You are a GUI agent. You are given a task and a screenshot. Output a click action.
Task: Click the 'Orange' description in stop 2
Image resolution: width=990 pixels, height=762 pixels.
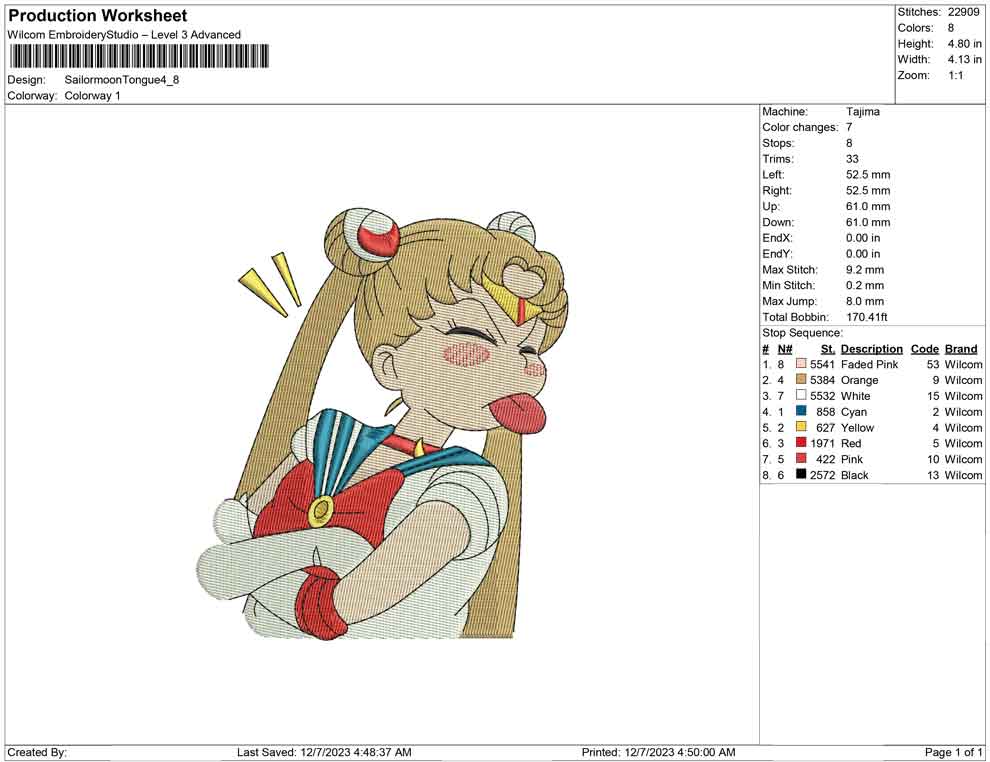[x=859, y=380]
